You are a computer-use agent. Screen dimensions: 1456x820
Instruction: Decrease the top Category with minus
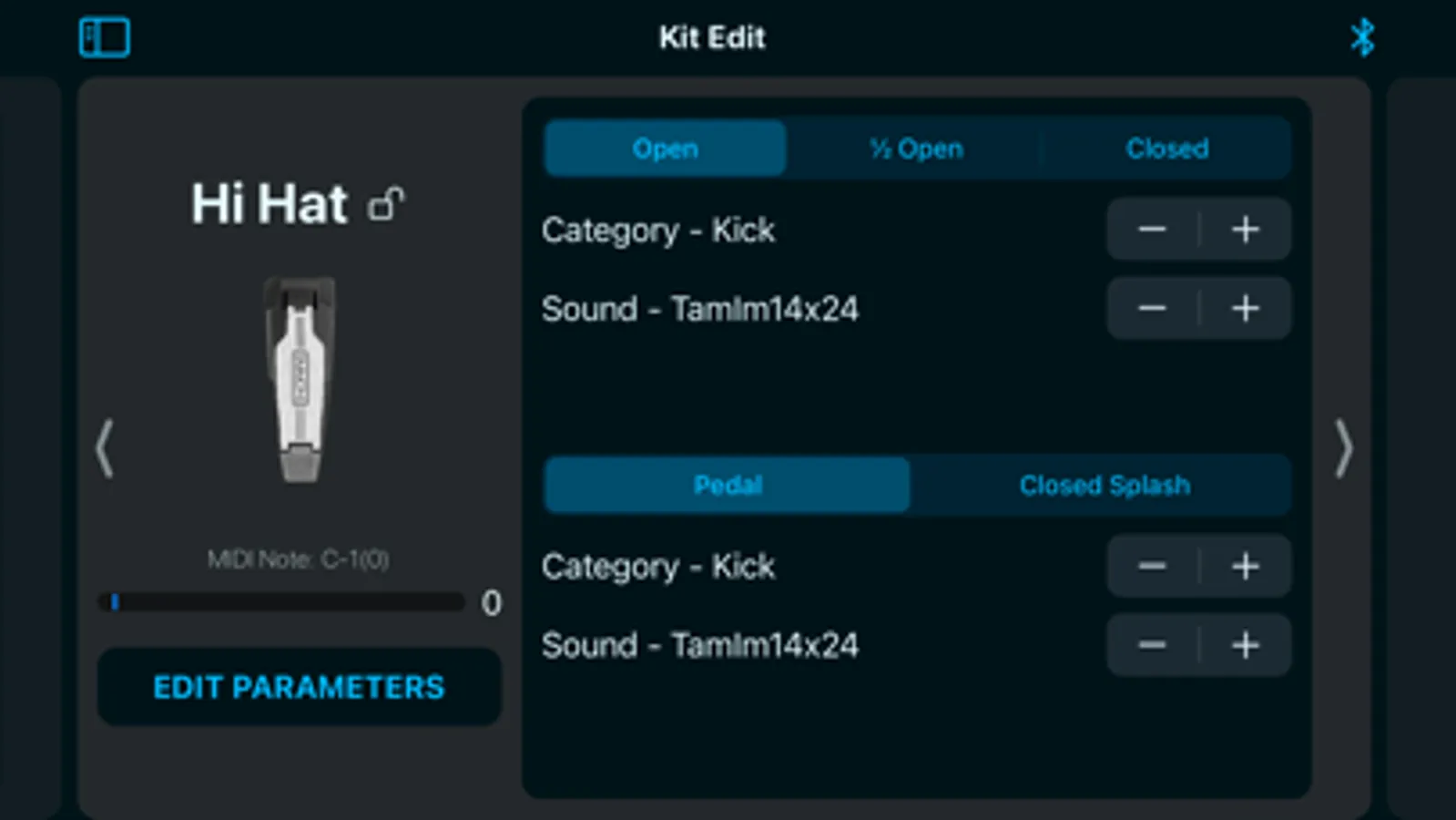[1153, 230]
